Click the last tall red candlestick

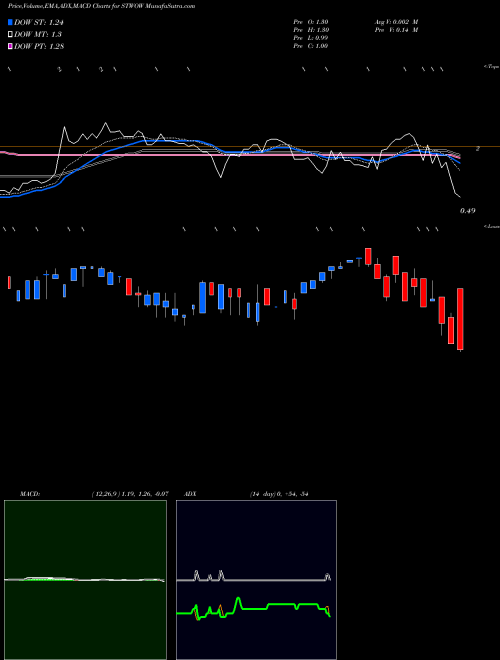click(460, 319)
